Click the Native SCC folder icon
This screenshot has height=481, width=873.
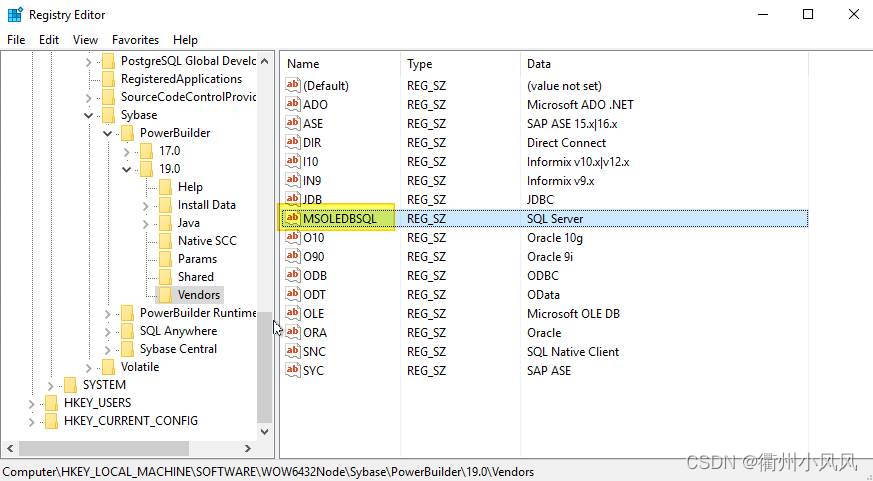(x=165, y=240)
